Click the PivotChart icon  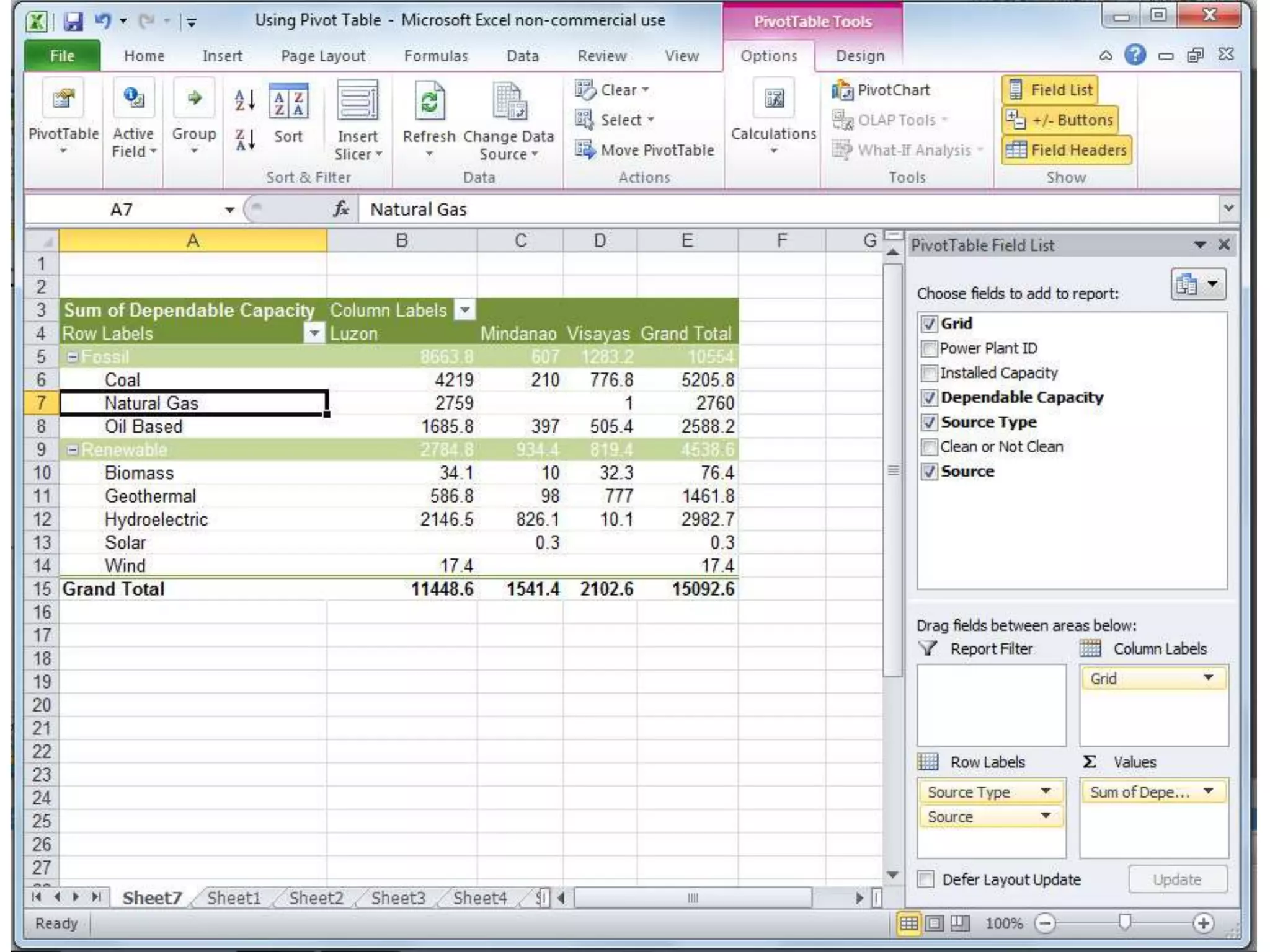[842, 90]
